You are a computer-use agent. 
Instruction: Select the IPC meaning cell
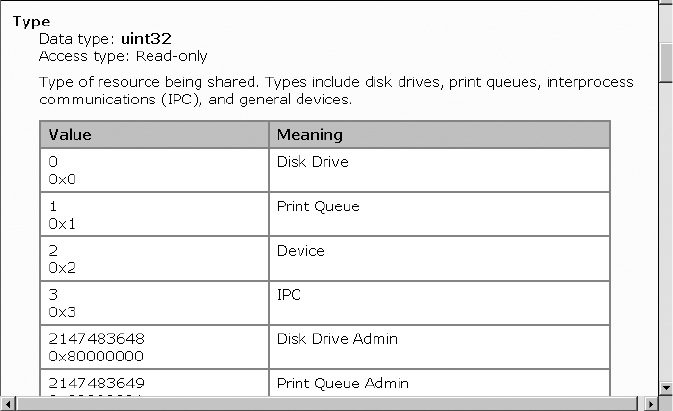(x=289, y=295)
